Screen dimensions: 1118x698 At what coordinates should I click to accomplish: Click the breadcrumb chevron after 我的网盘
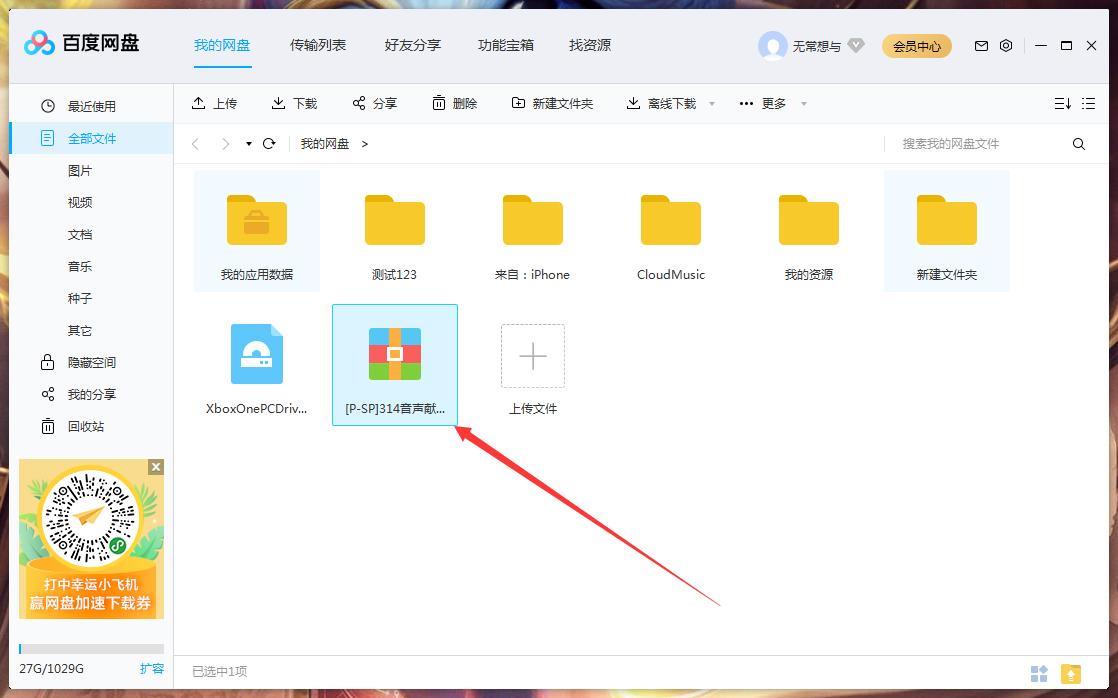point(364,144)
